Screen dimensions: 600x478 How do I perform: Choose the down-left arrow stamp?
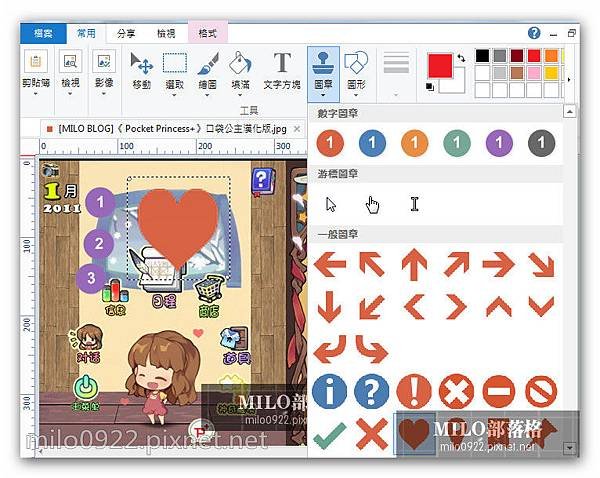point(372,307)
